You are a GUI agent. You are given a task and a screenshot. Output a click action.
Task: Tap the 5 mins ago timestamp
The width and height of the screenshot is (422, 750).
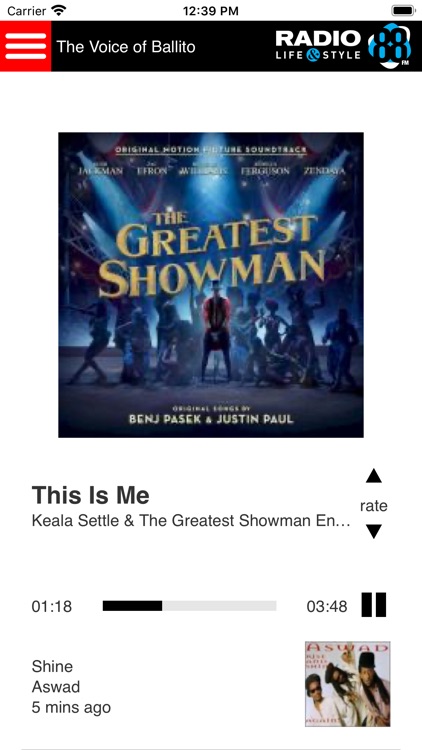[x=71, y=707]
